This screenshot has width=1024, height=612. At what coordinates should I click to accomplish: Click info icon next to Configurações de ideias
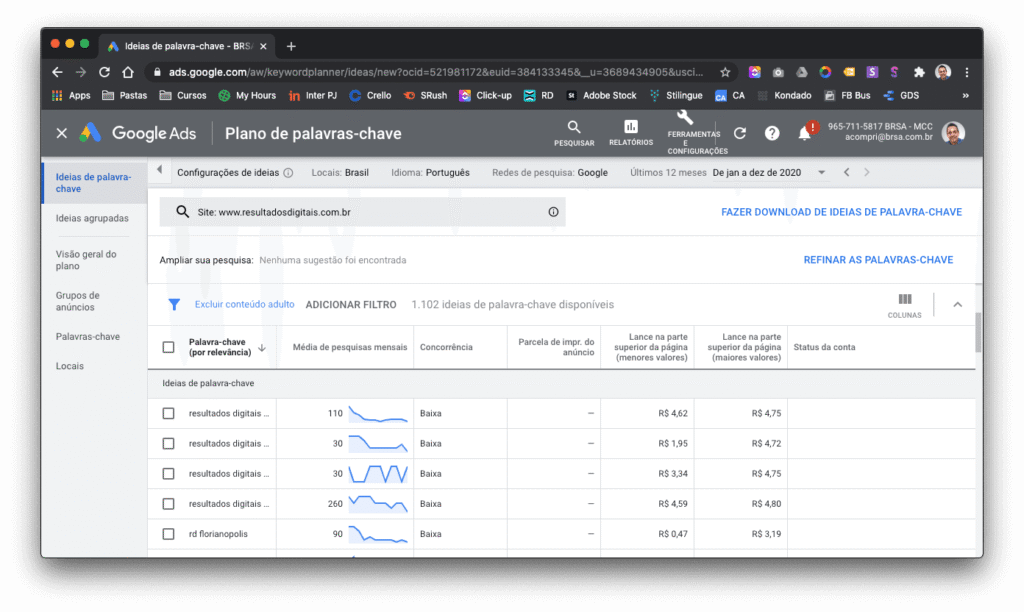(x=288, y=173)
